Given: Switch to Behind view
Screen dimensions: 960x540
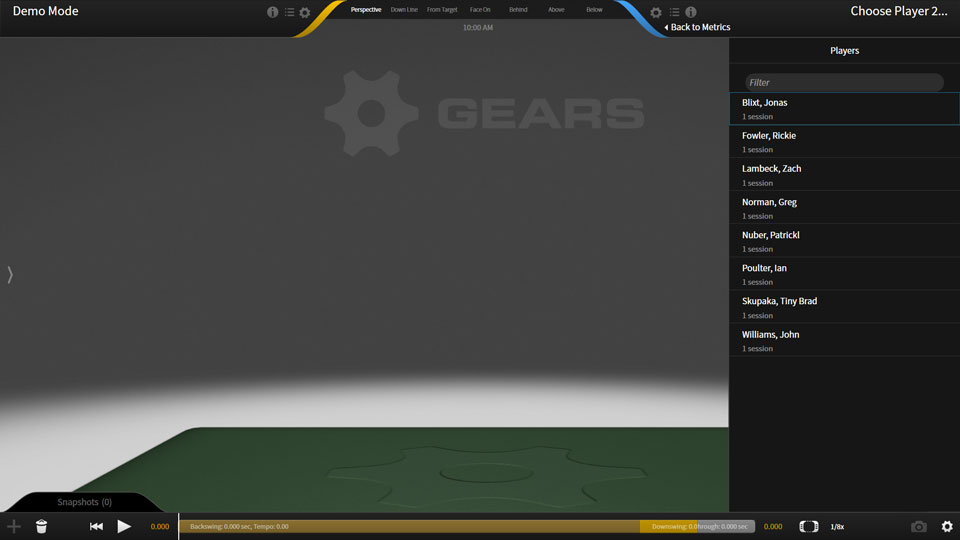Looking at the screenshot, I should (518, 10).
